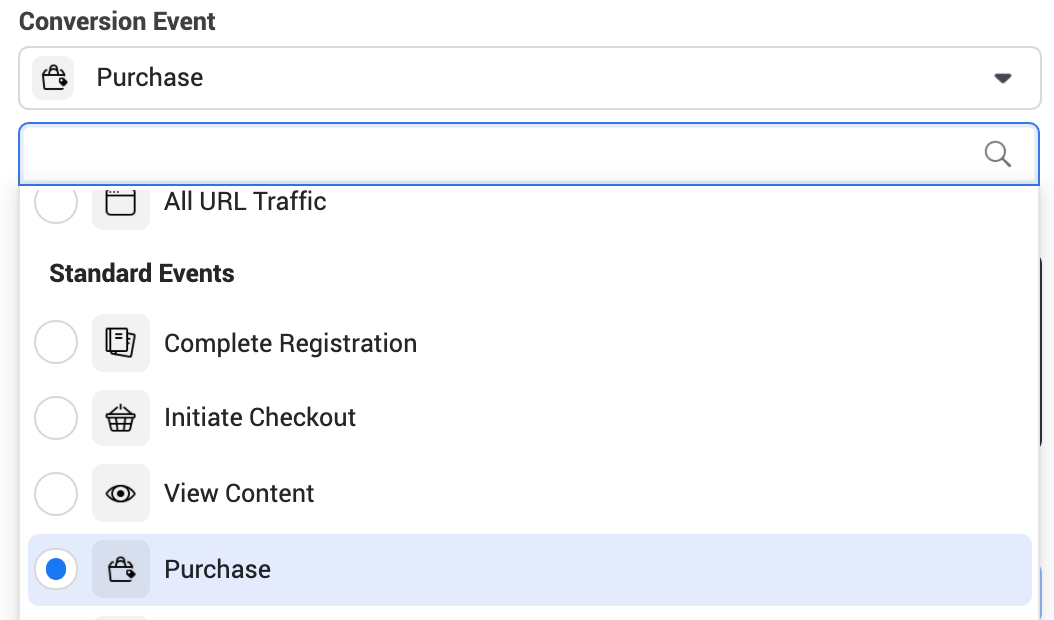This screenshot has width=1054, height=620.
Task: Select the View Content radio button
Action: click(56, 493)
